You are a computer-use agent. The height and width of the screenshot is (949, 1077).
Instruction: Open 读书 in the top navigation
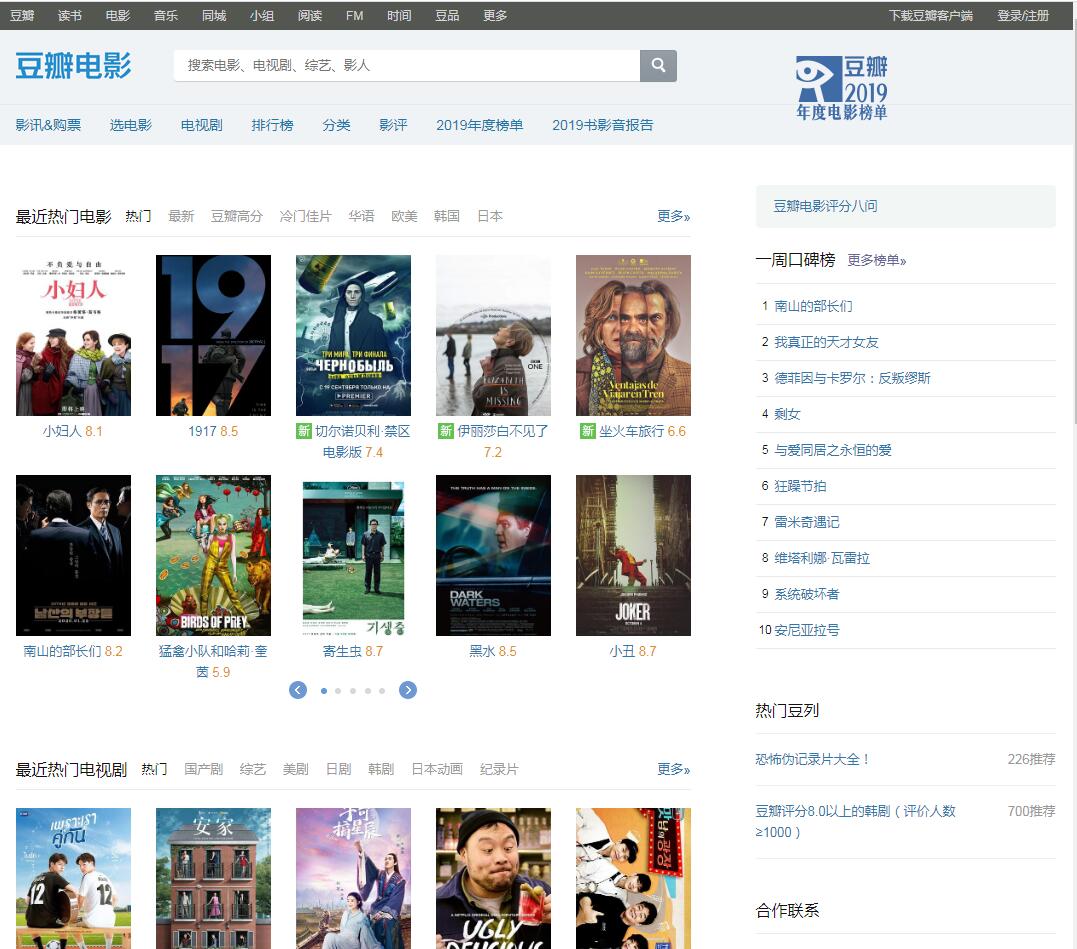point(69,15)
